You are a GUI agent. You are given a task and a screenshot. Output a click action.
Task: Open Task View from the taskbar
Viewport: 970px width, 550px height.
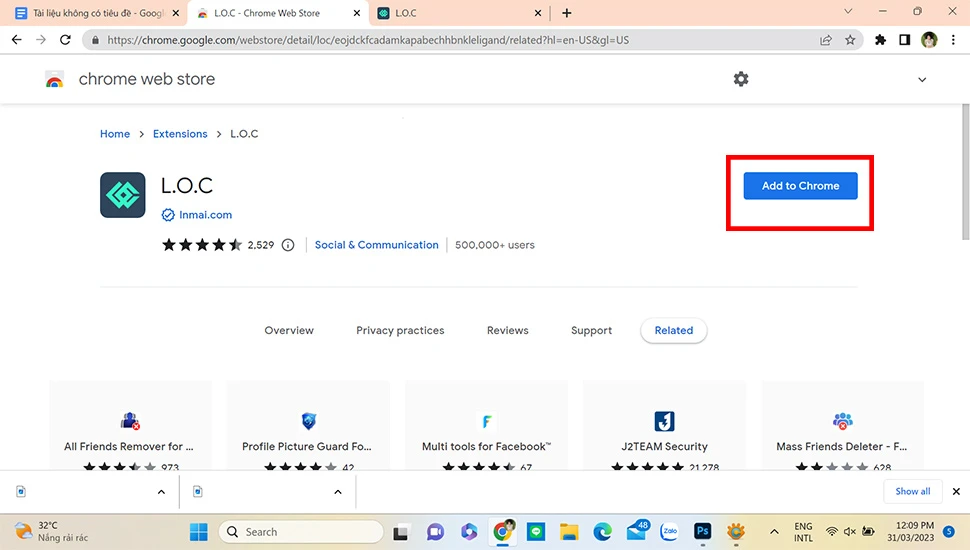400,531
